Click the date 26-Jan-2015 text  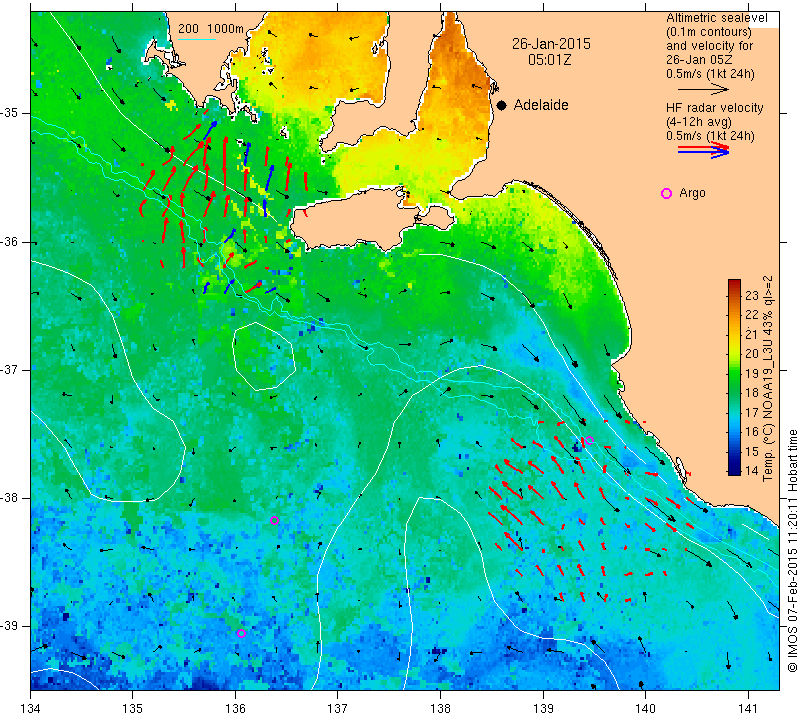(551, 44)
